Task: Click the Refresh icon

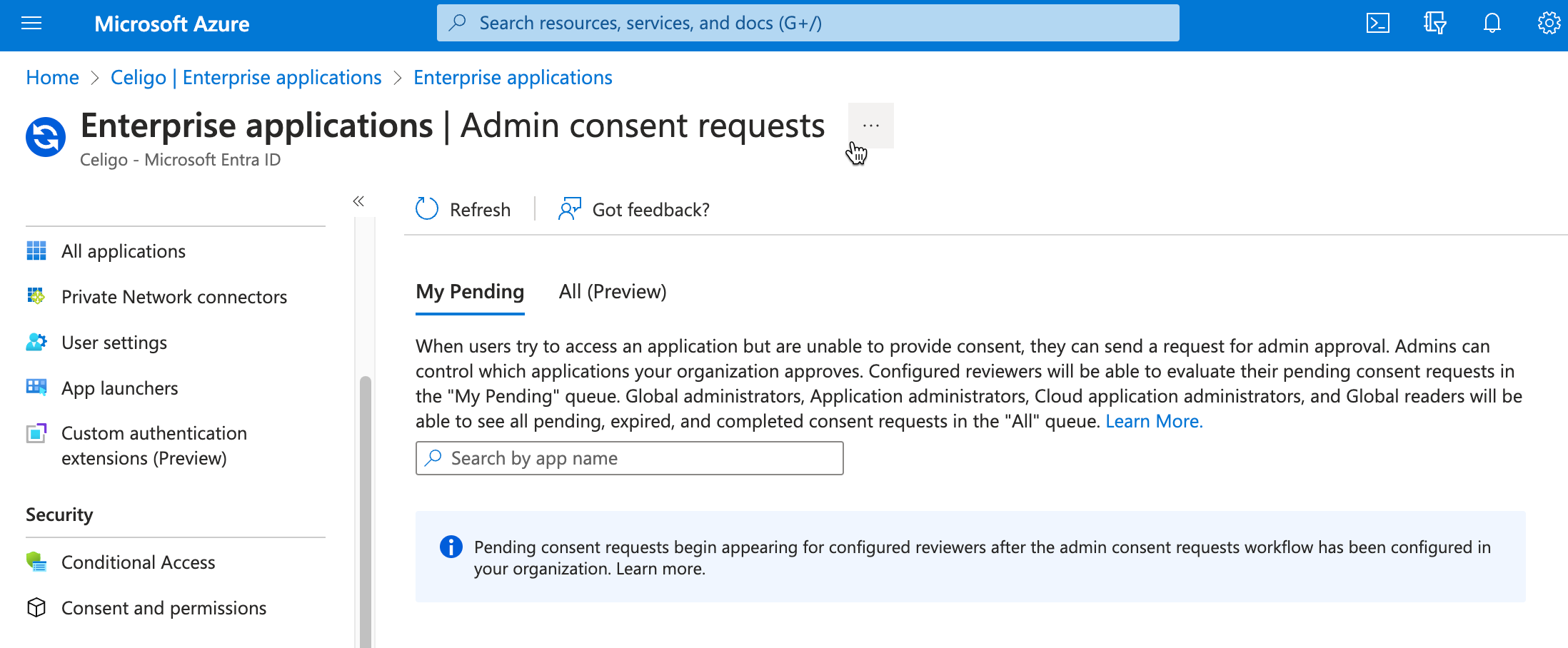Action: point(427,209)
